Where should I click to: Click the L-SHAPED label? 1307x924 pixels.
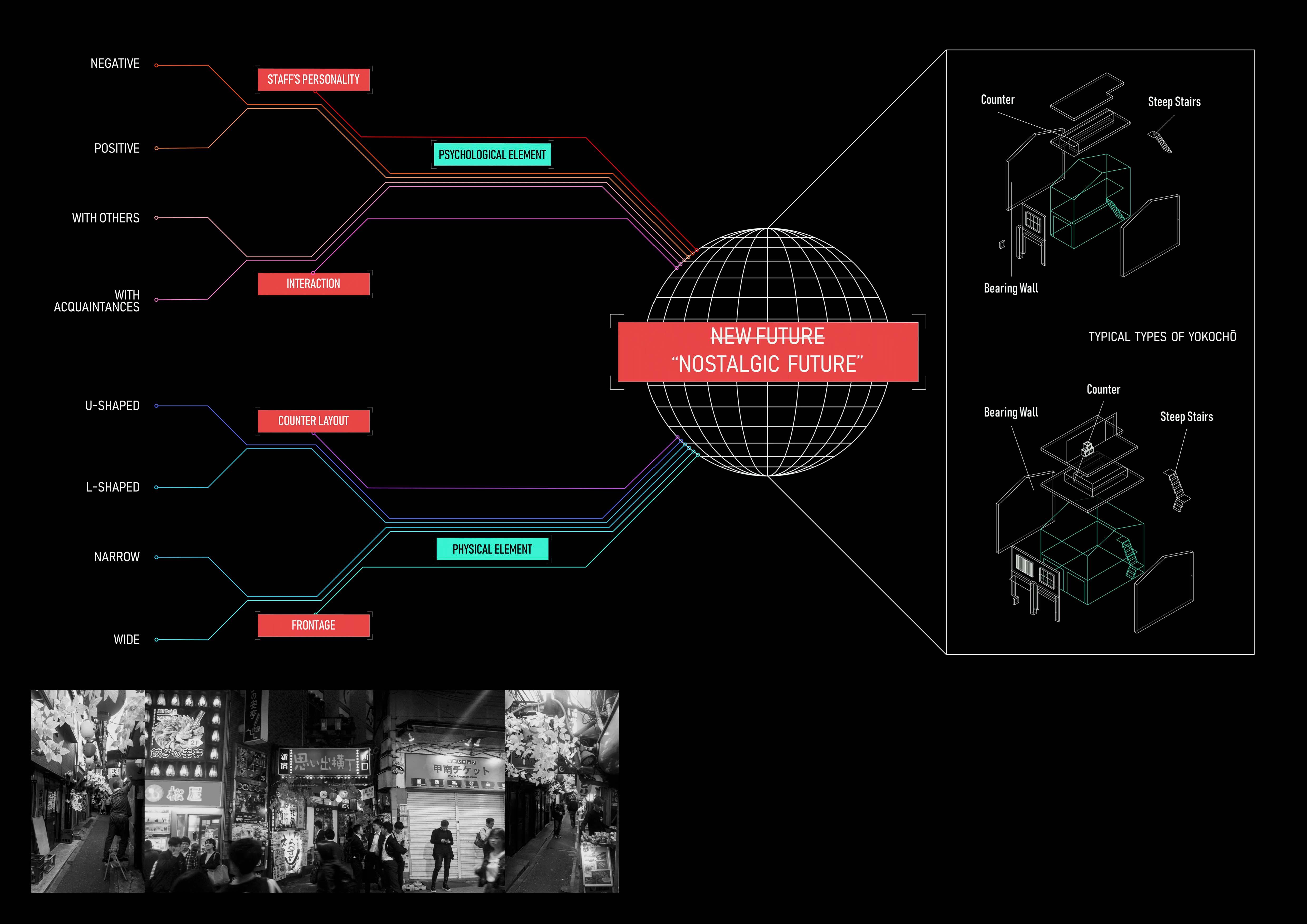[x=112, y=487]
